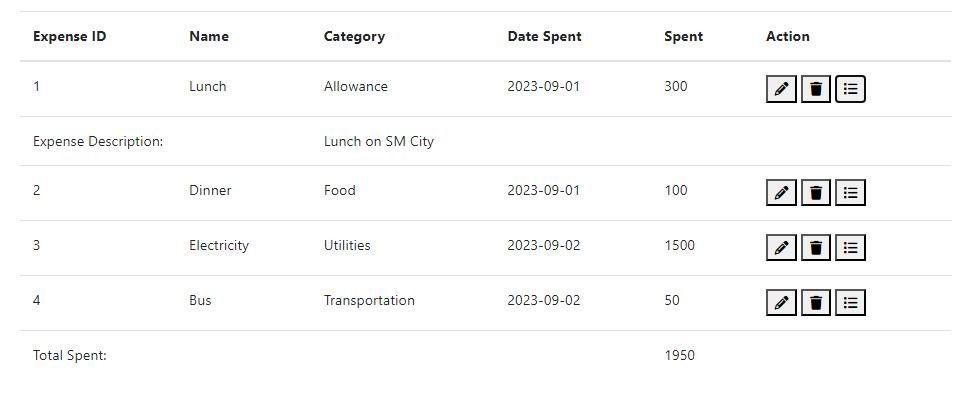Click the Expense ID column header
969x411 pixels.
pyautogui.click(x=70, y=36)
